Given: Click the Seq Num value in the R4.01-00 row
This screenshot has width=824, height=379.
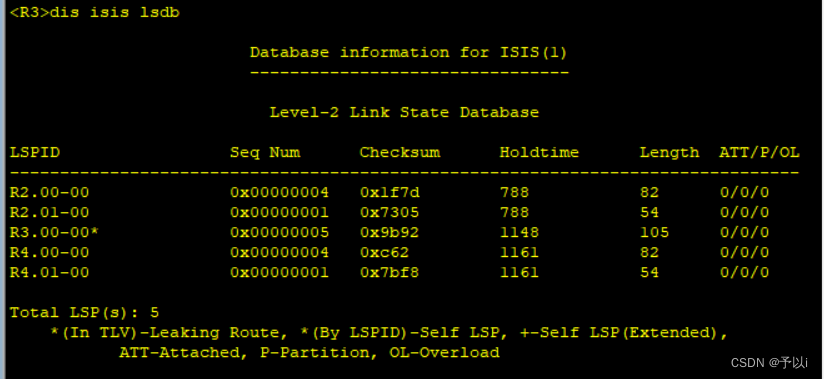Looking at the screenshot, I should (280, 273).
